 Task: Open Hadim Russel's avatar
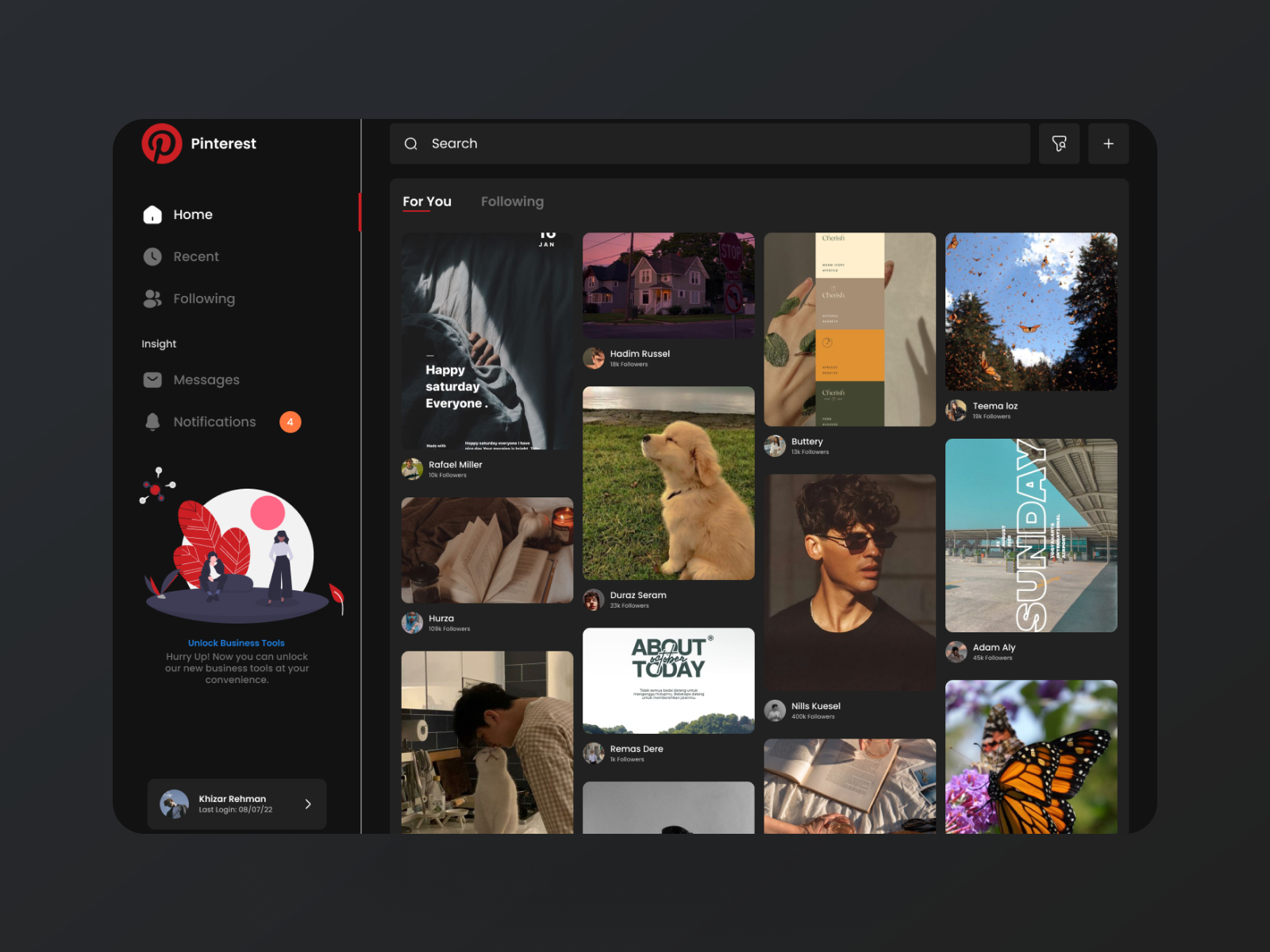[x=593, y=359]
